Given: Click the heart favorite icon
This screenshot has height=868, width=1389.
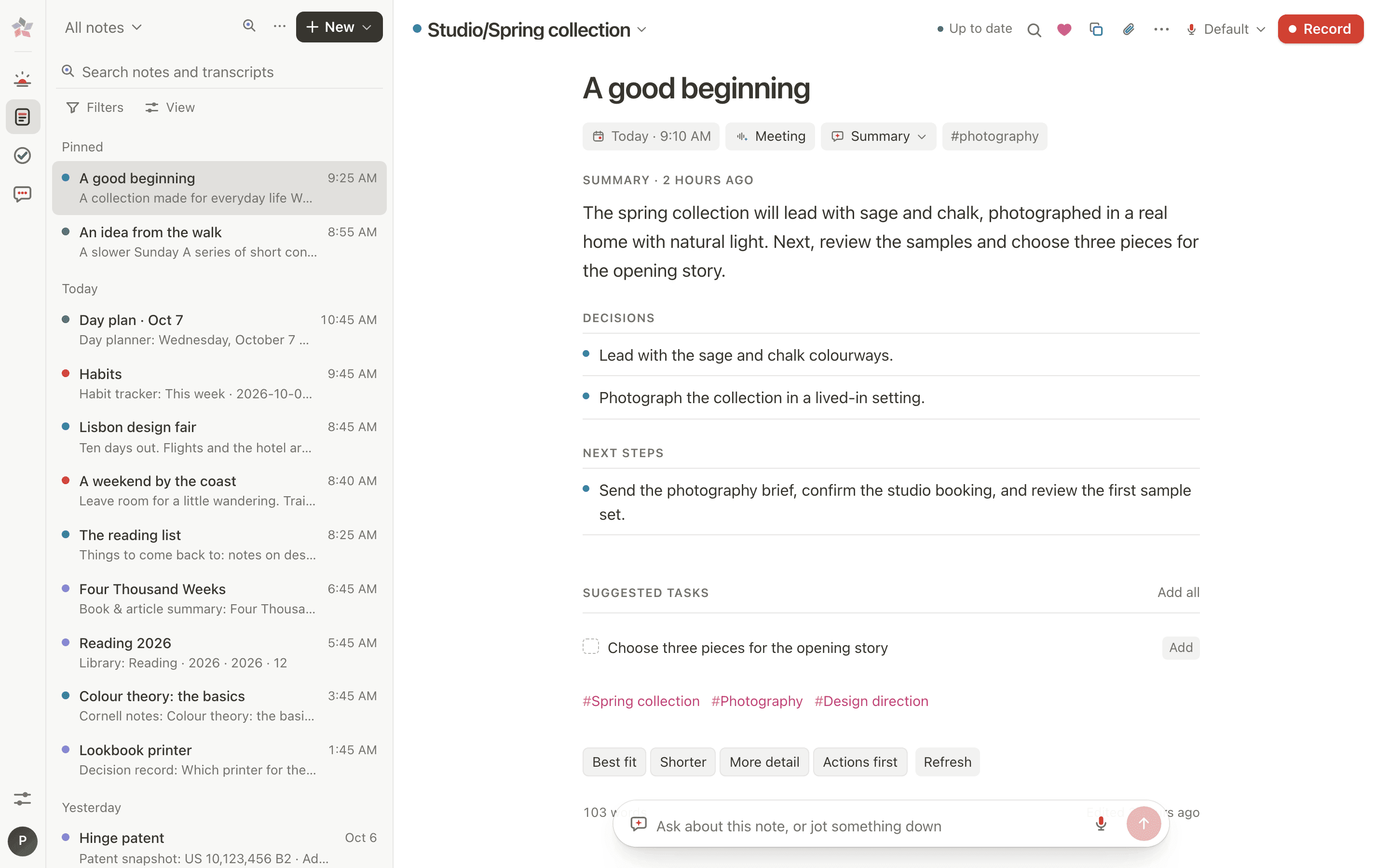Looking at the screenshot, I should tap(1064, 29).
